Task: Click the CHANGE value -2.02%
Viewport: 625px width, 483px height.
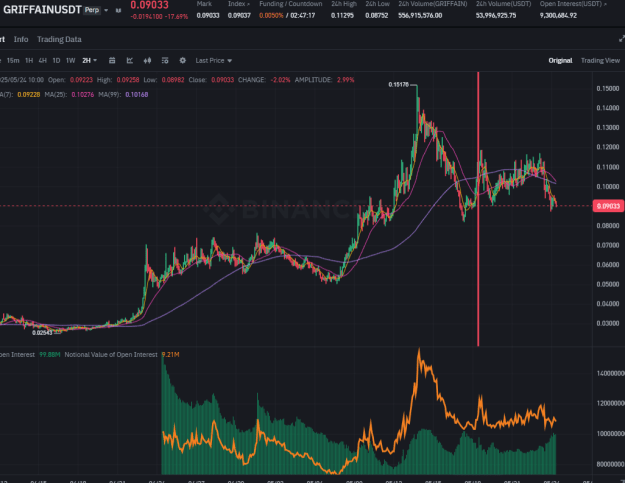Action: pos(280,80)
